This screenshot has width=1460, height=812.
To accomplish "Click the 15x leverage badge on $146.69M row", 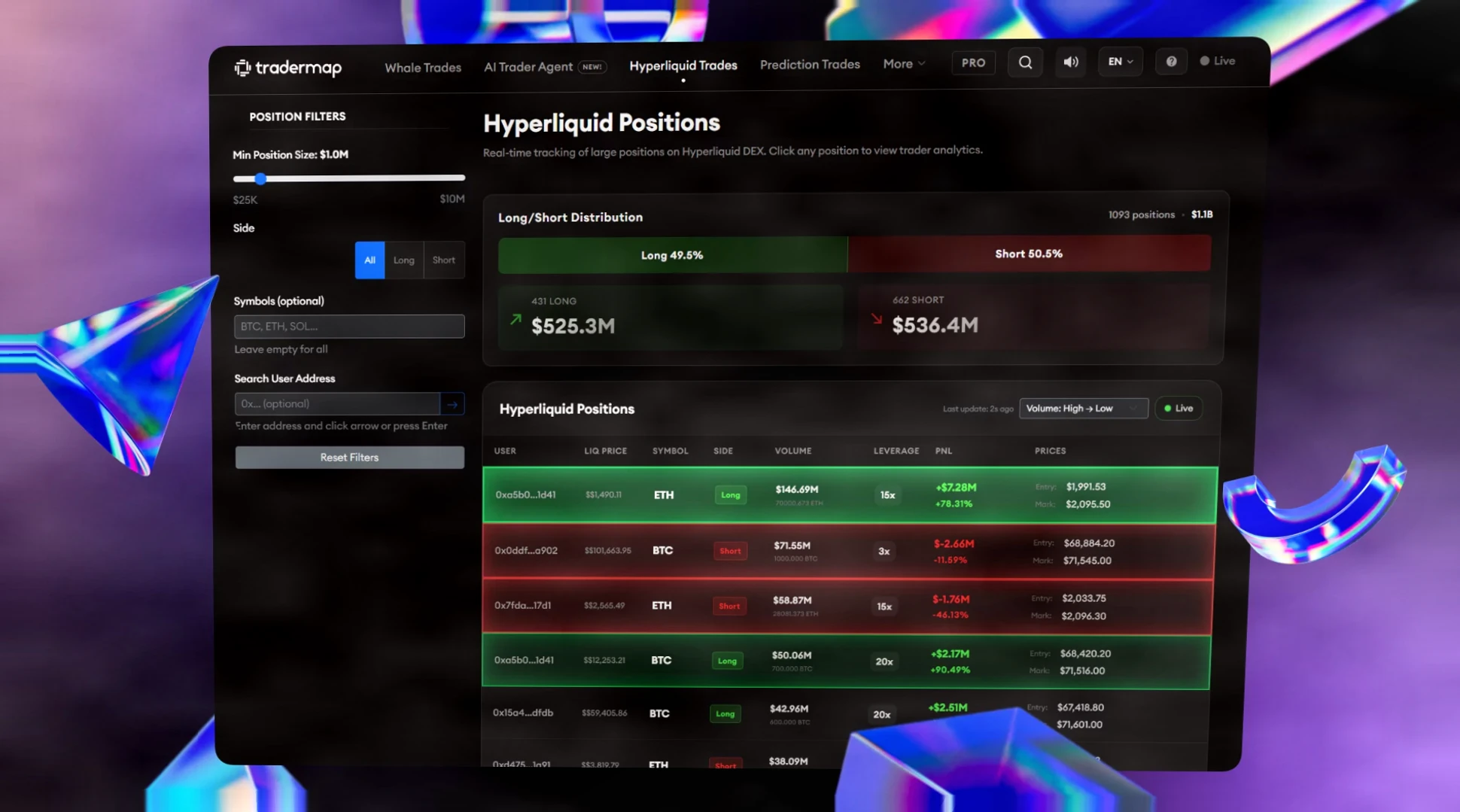I will [888, 495].
